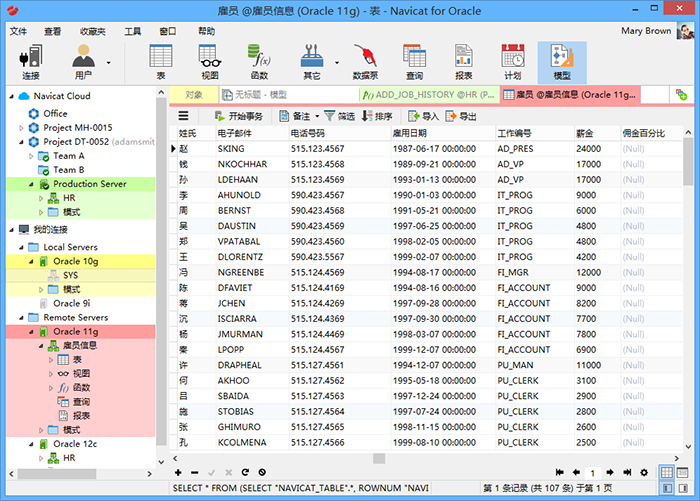Click the hamburger menu icon in the table toolbar
700x501 pixels.
183,116
